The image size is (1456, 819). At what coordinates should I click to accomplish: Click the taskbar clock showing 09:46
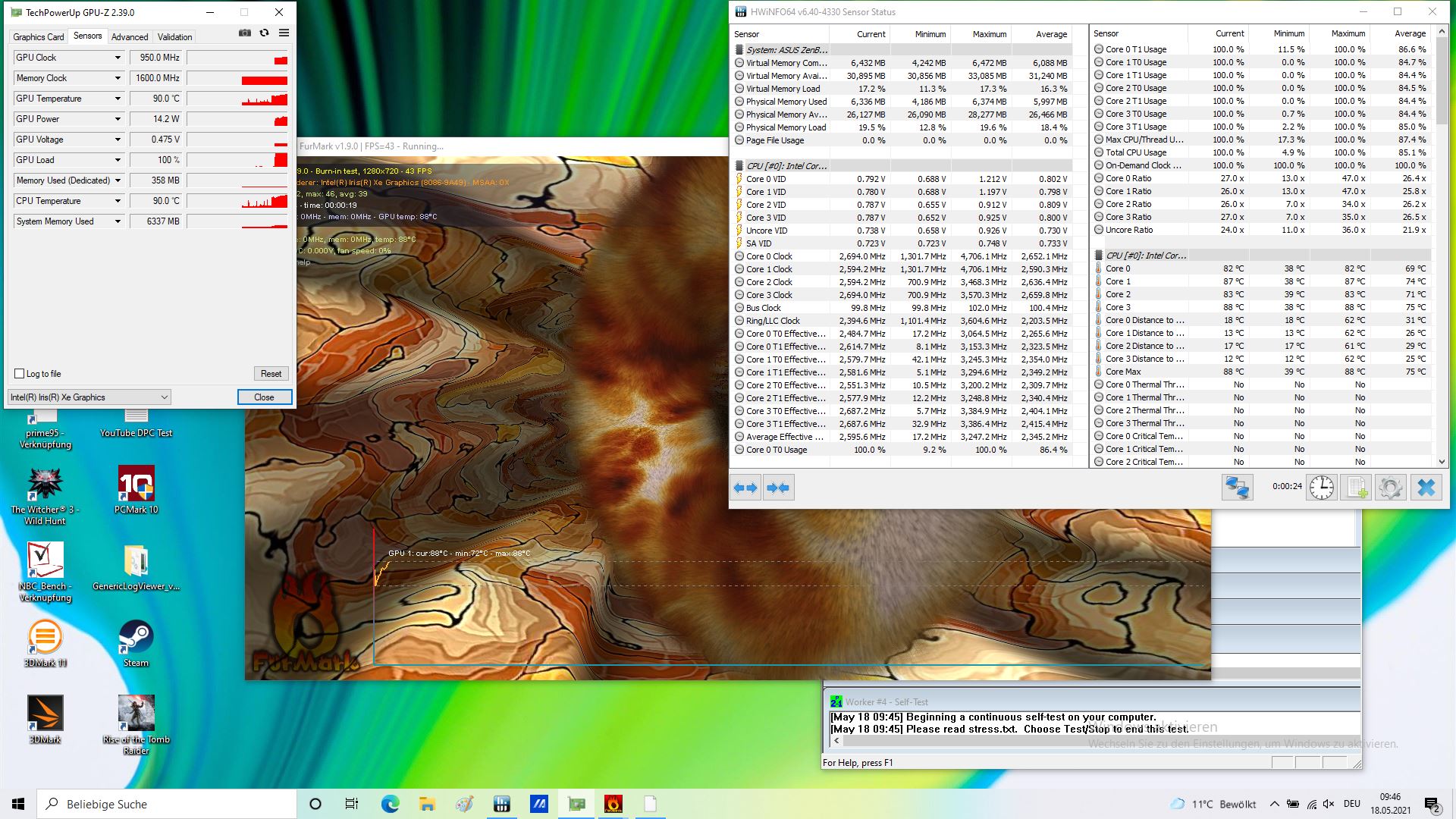[1390, 804]
